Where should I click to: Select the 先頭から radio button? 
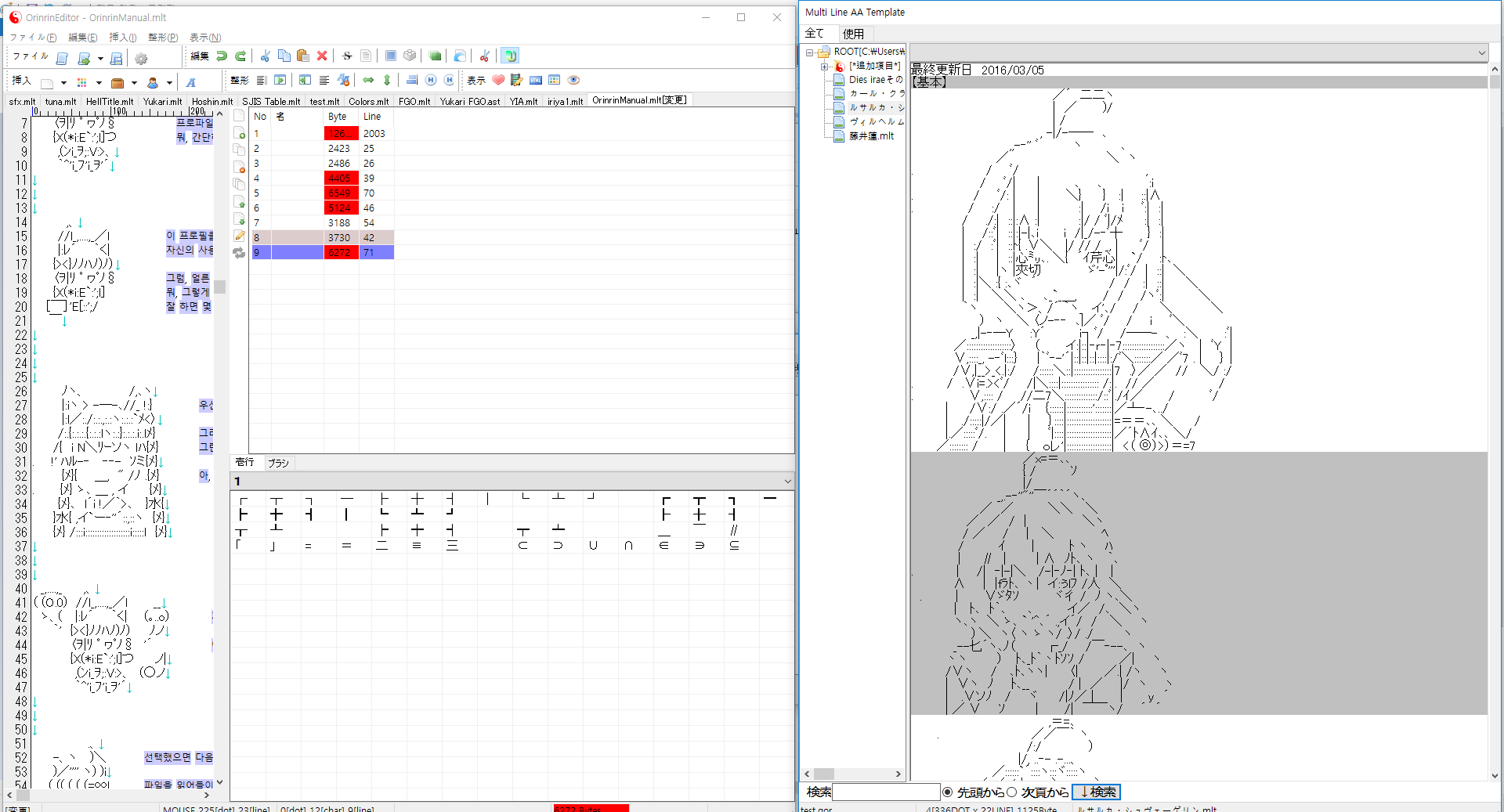click(x=948, y=792)
